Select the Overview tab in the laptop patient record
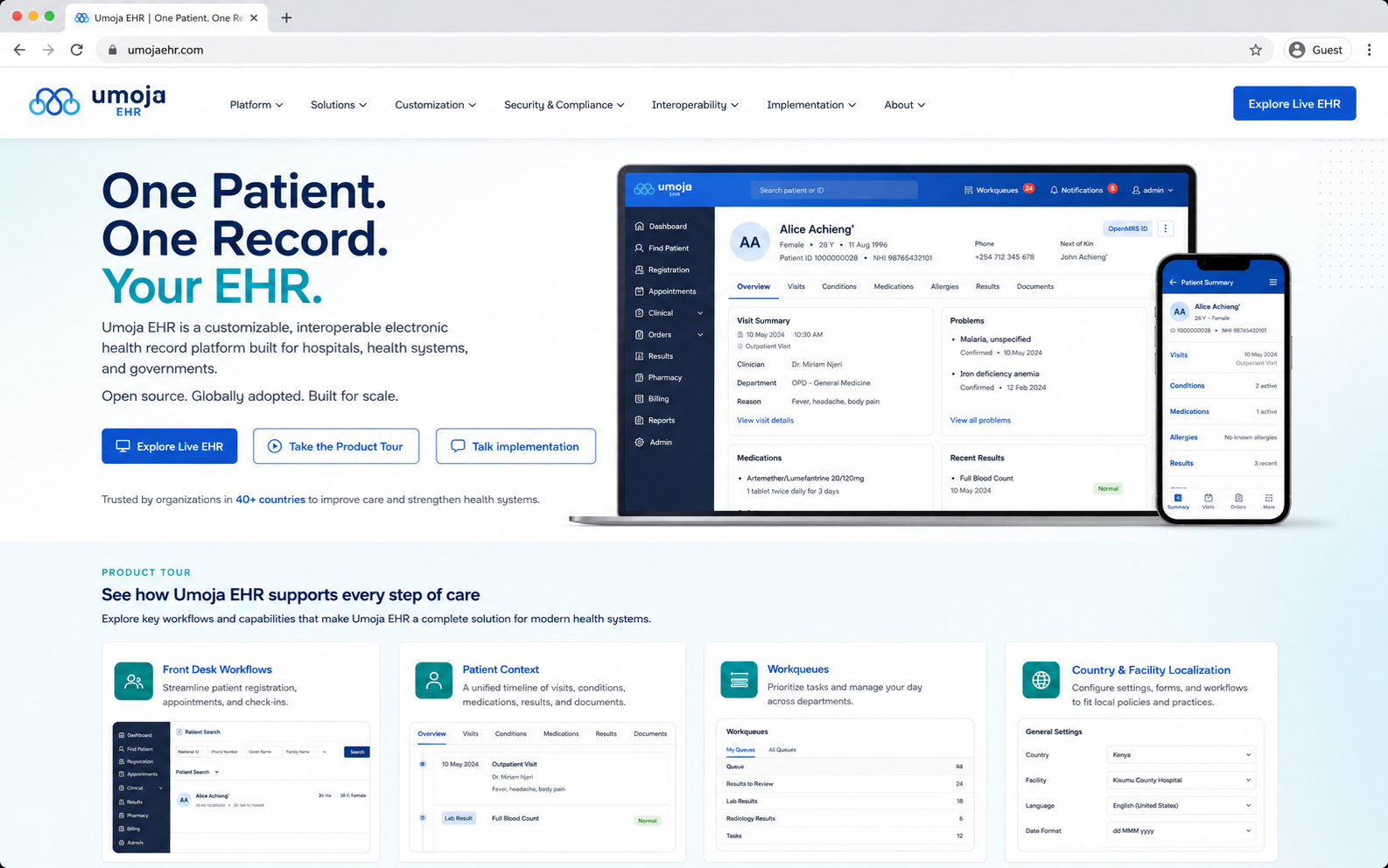This screenshot has width=1388, height=868. pos(754,287)
